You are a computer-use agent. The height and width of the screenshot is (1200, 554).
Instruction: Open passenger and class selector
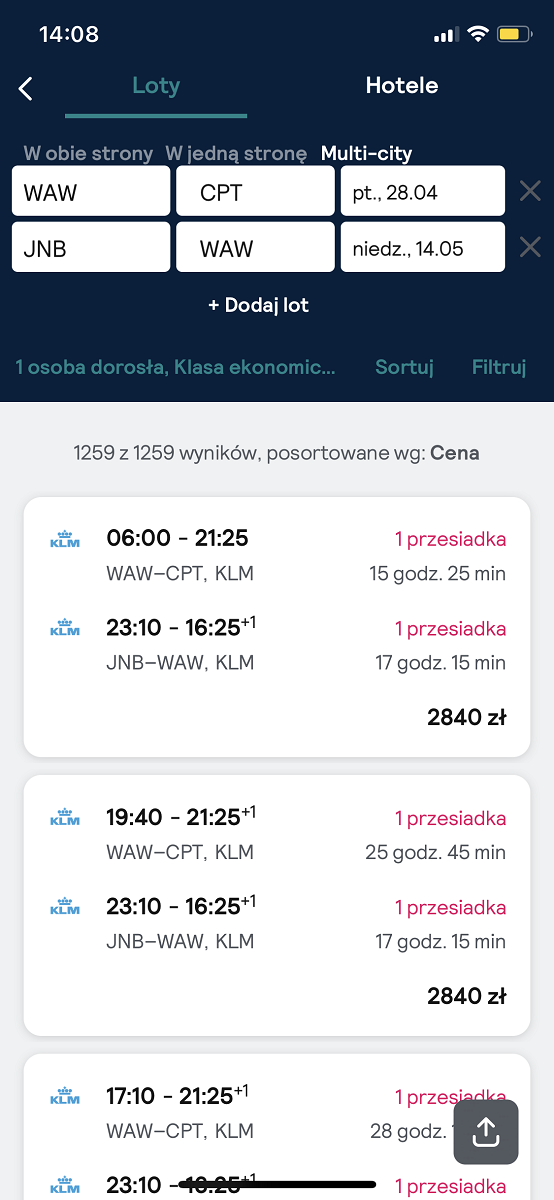pyautogui.click(x=176, y=367)
